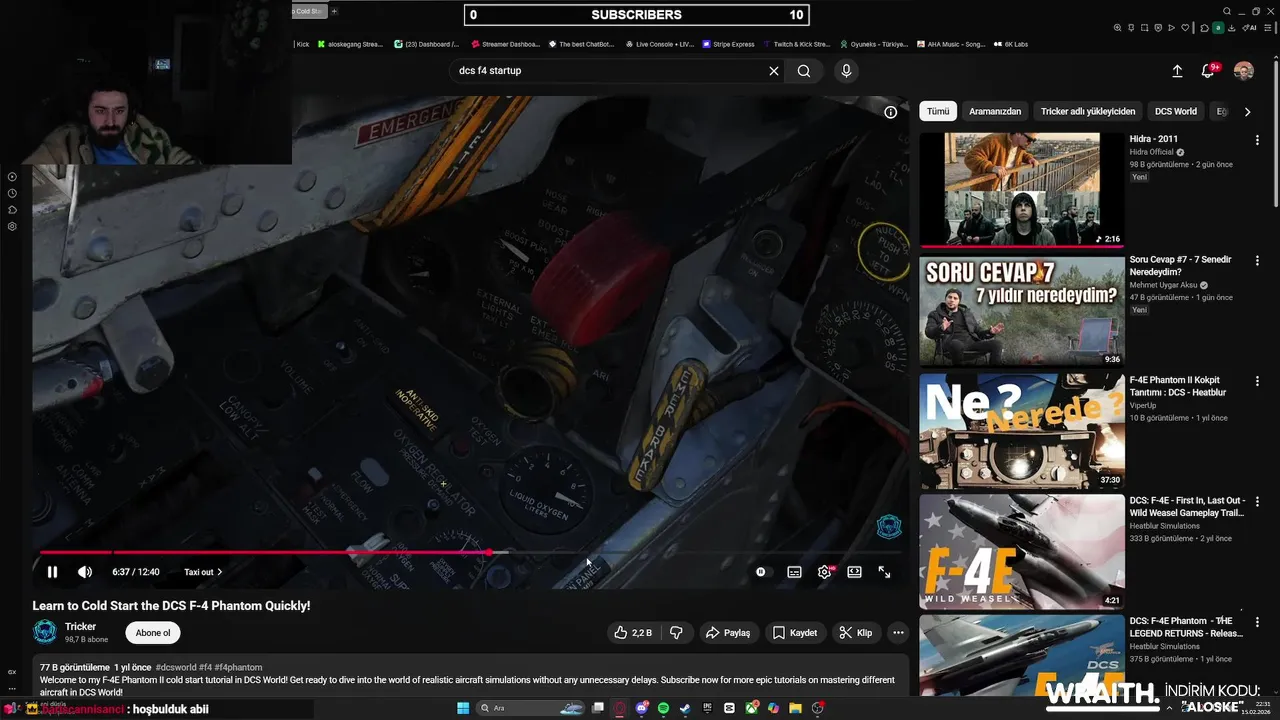Viewport: 1280px width, 720px height.
Task: Open a new browser tab with plus
Action: click(x=334, y=11)
